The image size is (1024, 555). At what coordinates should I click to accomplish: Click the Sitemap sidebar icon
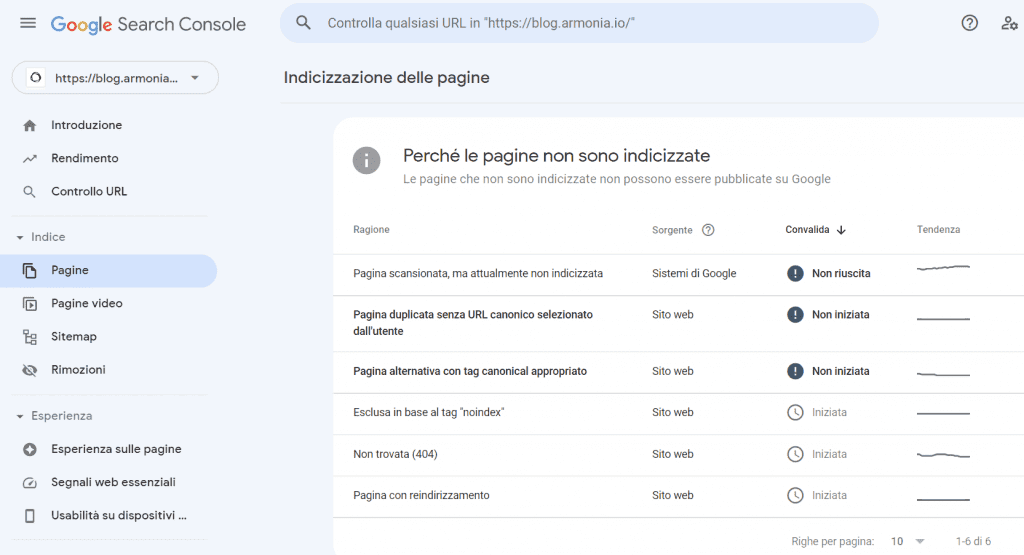pos(30,337)
